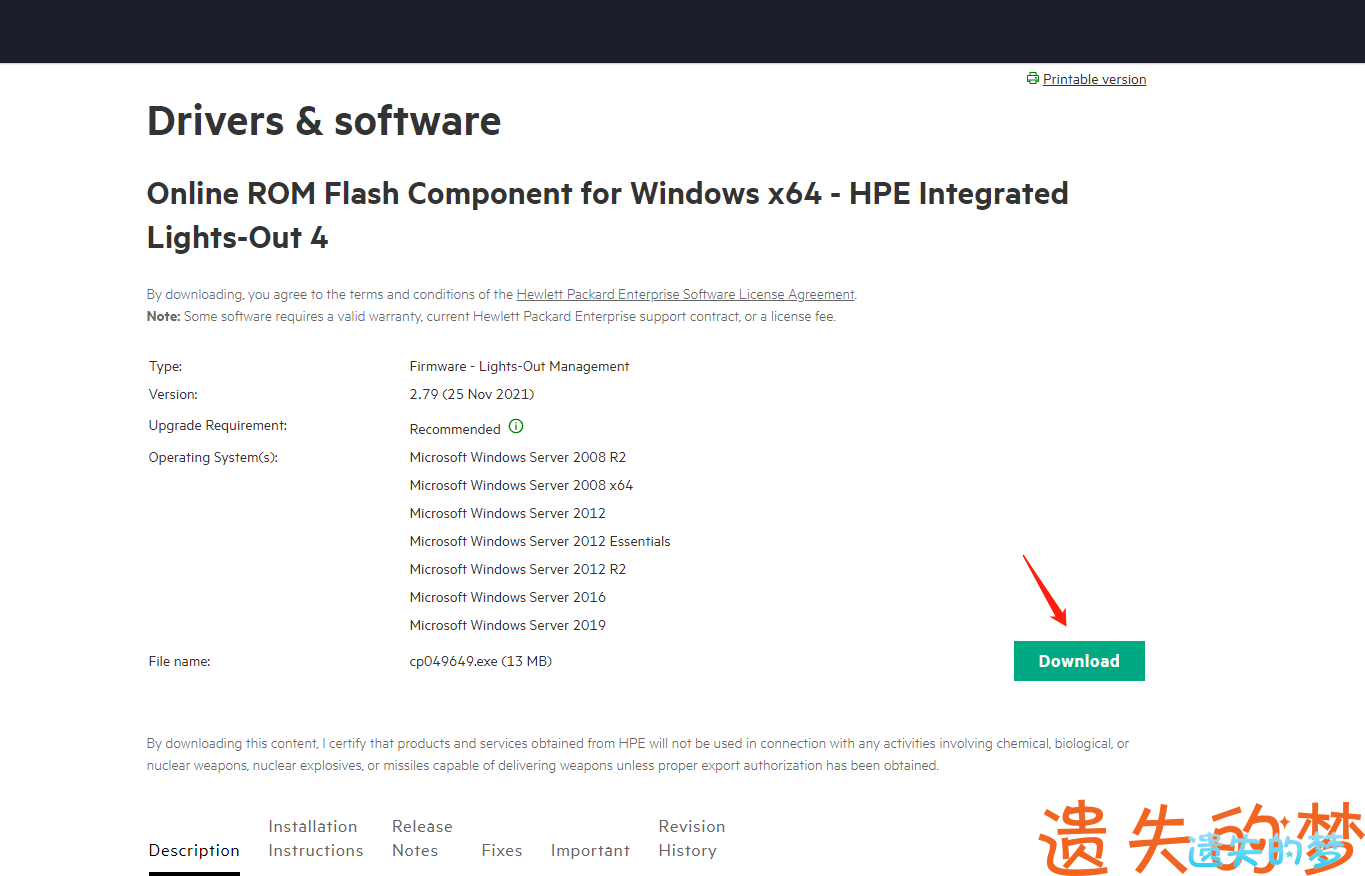Open the Revision History tab
1365x876 pixels.
click(692, 838)
